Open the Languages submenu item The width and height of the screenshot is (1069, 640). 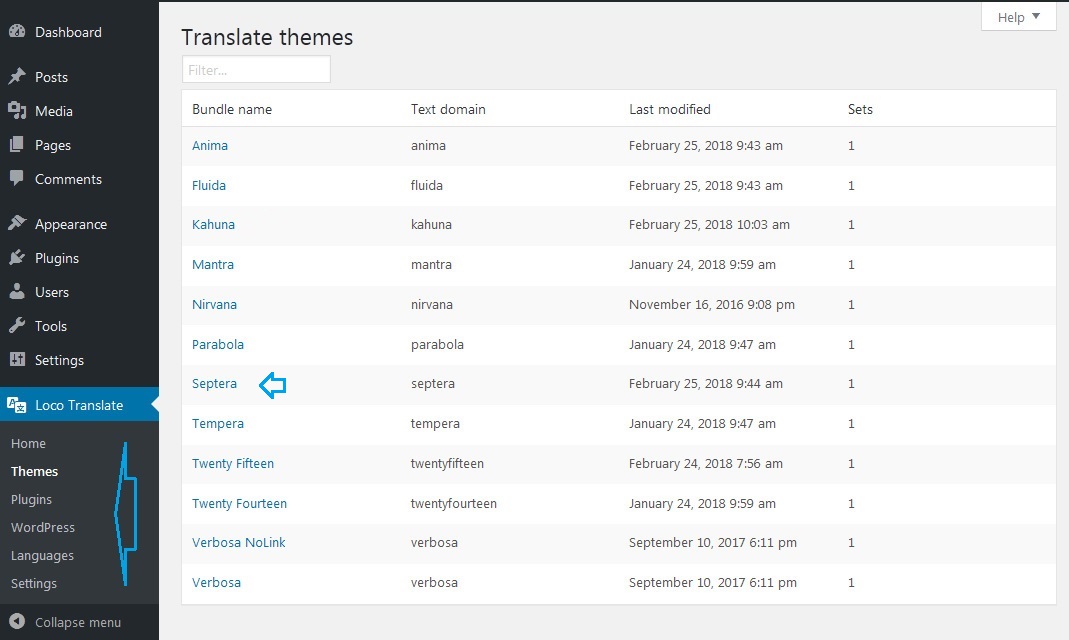pyautogui.click(x=42, y=555)
